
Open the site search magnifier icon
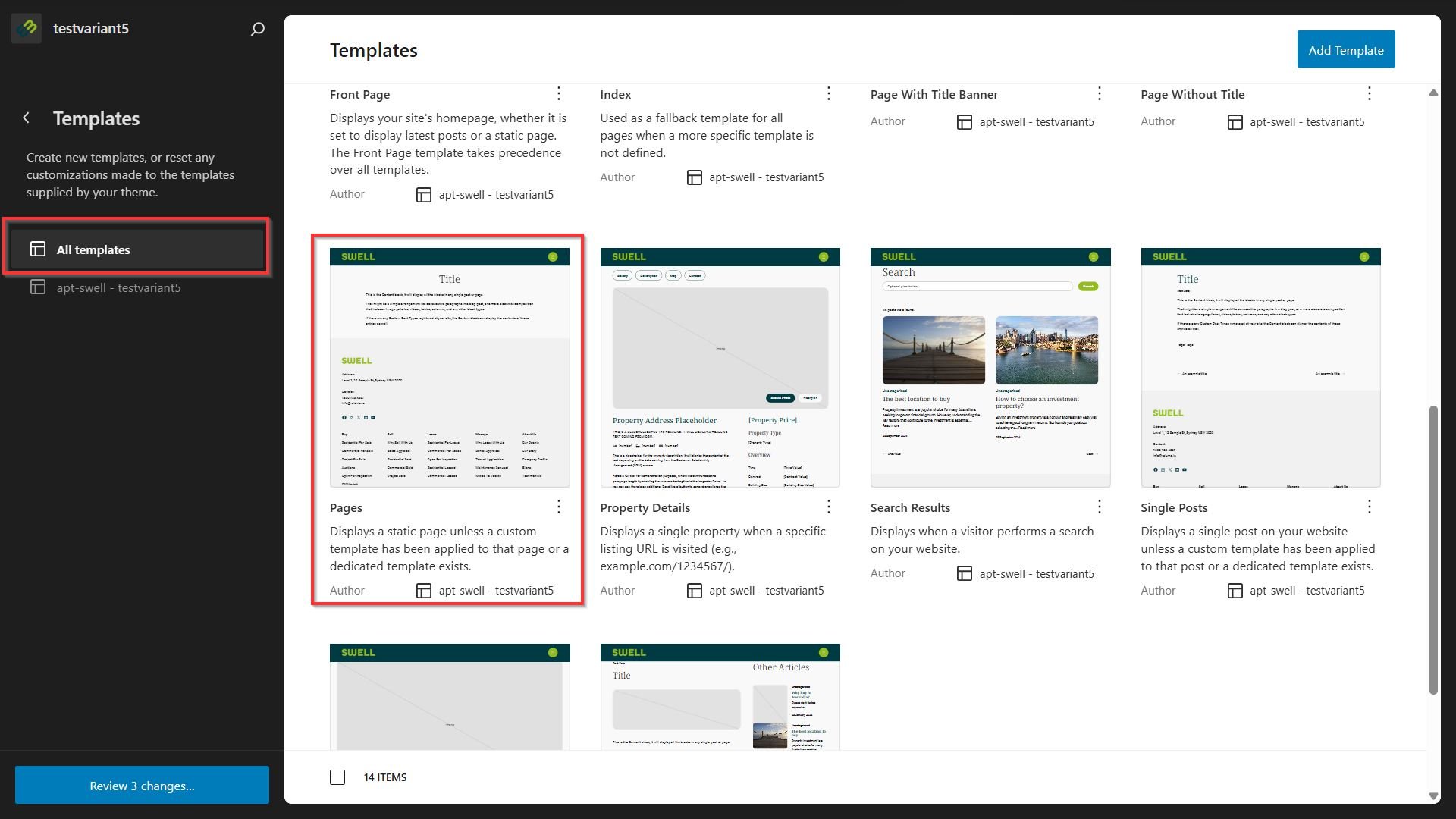click(258, 29)
